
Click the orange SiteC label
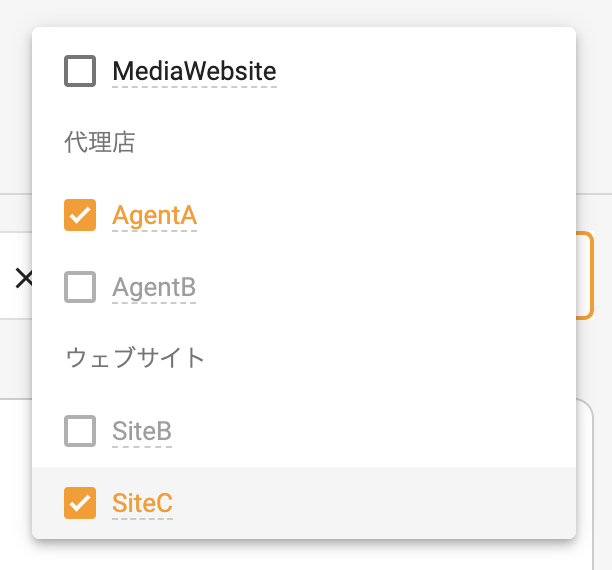(142, 502)
